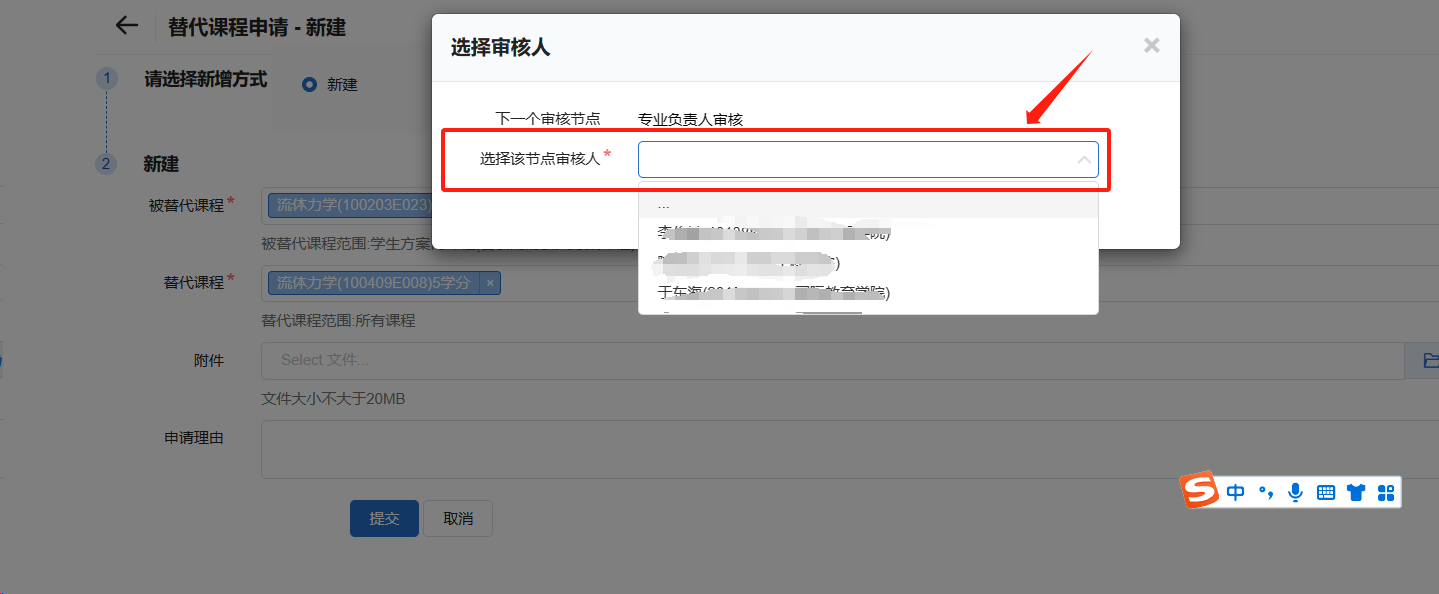Collapse the 选择该节点审核人 dropdown arrow

[1084, 160]
